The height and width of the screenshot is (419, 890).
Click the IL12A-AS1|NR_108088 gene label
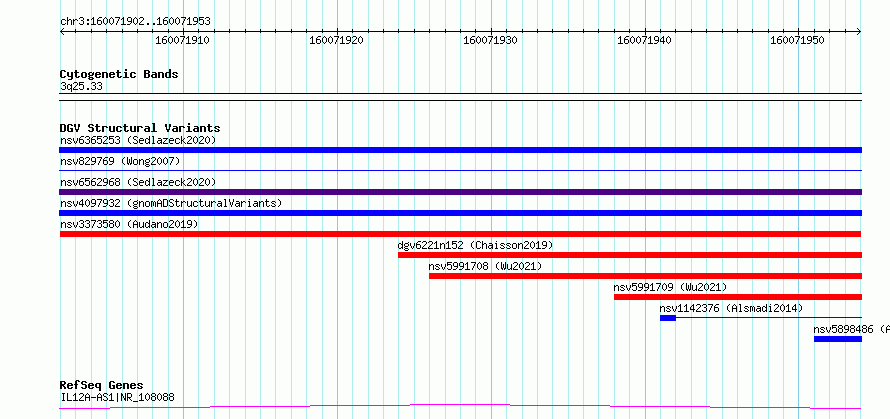[x=117, y=397]
